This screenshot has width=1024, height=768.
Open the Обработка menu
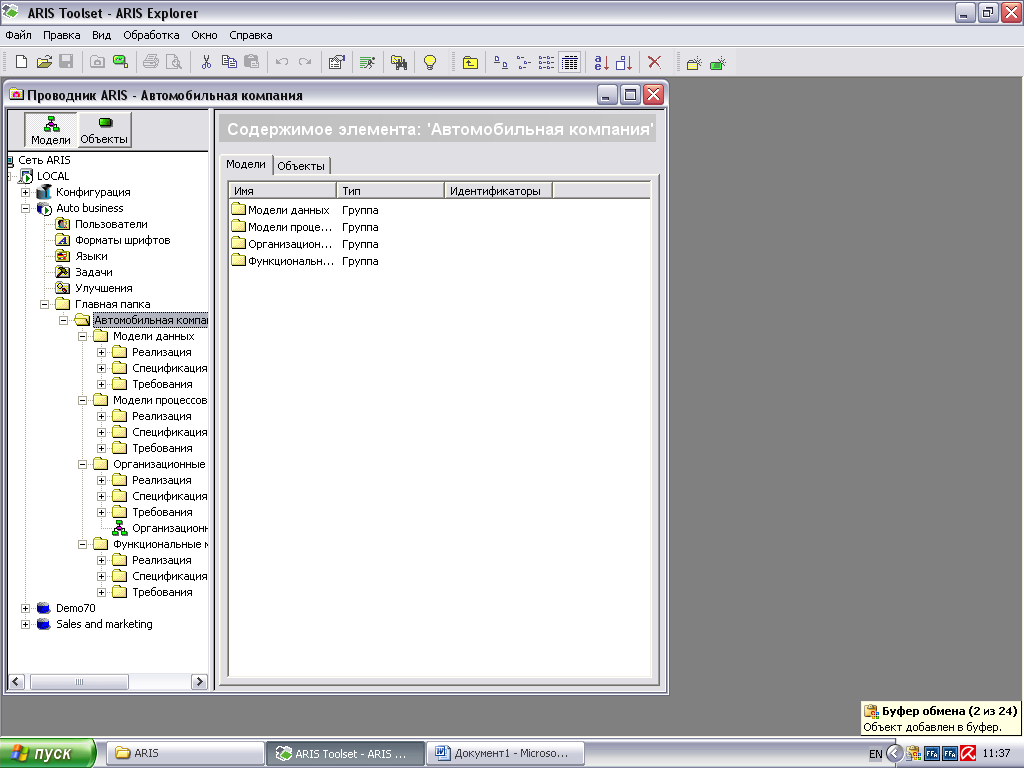pos(151,35)
